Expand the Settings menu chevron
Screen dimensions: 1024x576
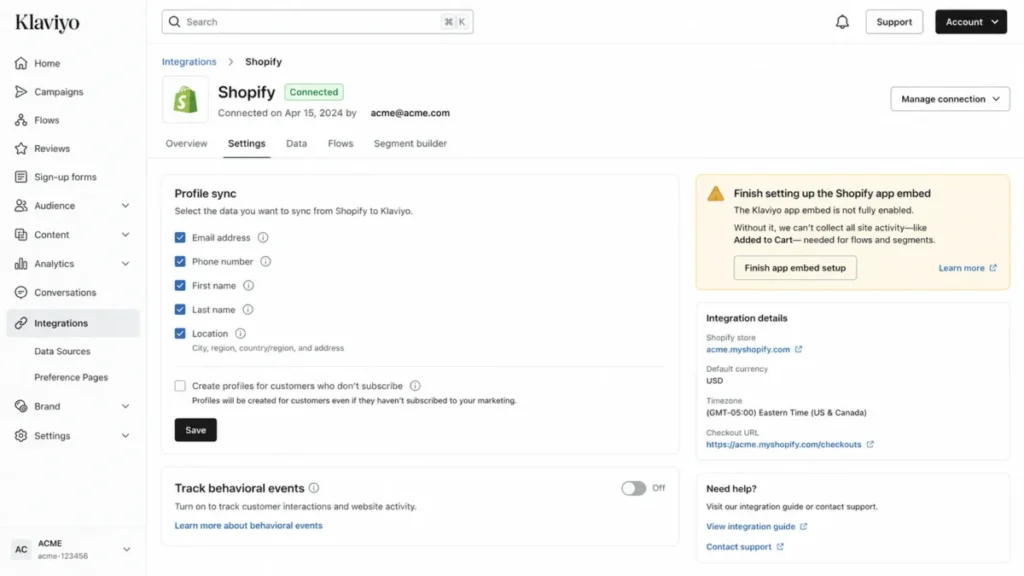click(x=125, y=436)
